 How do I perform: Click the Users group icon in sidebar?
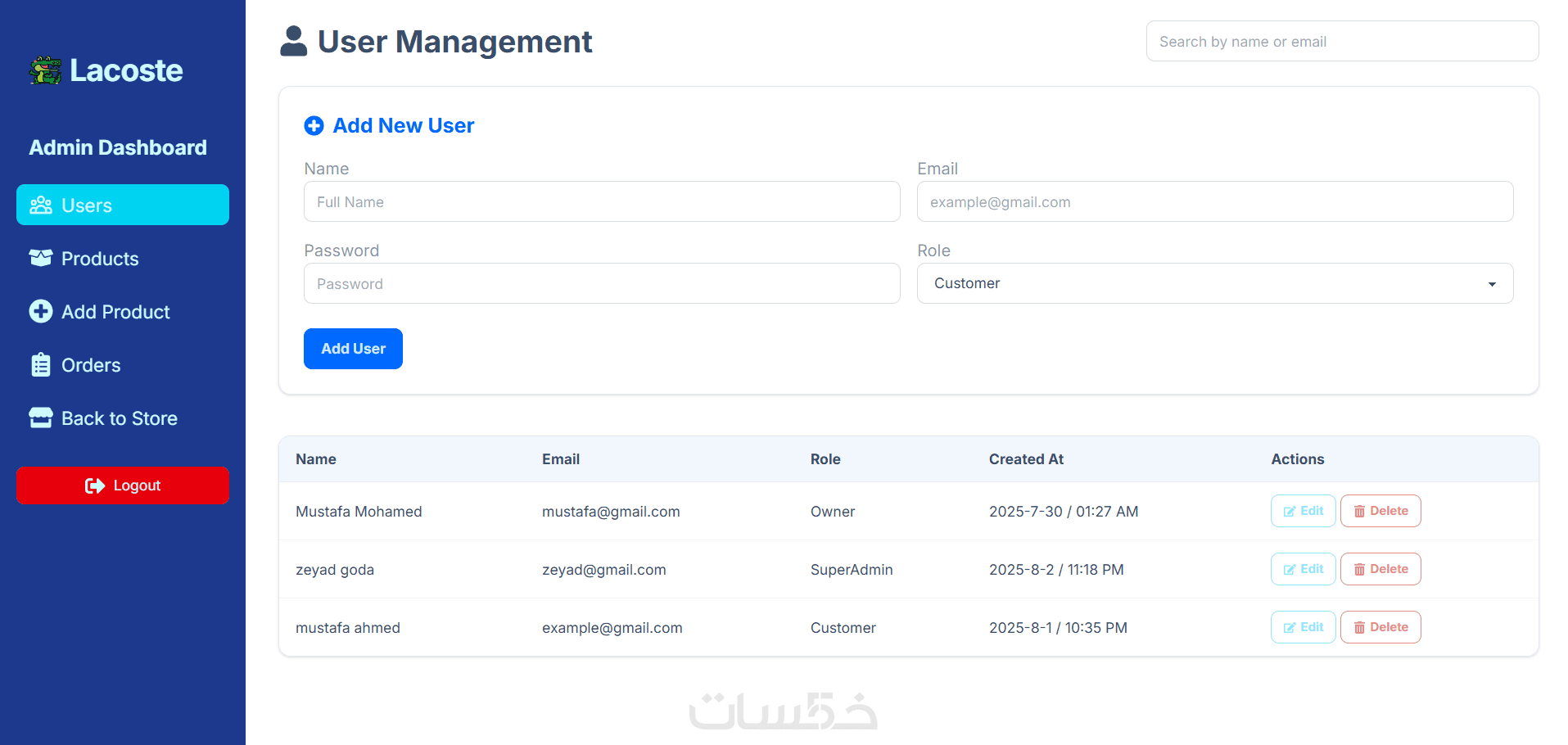click(41, 205)
